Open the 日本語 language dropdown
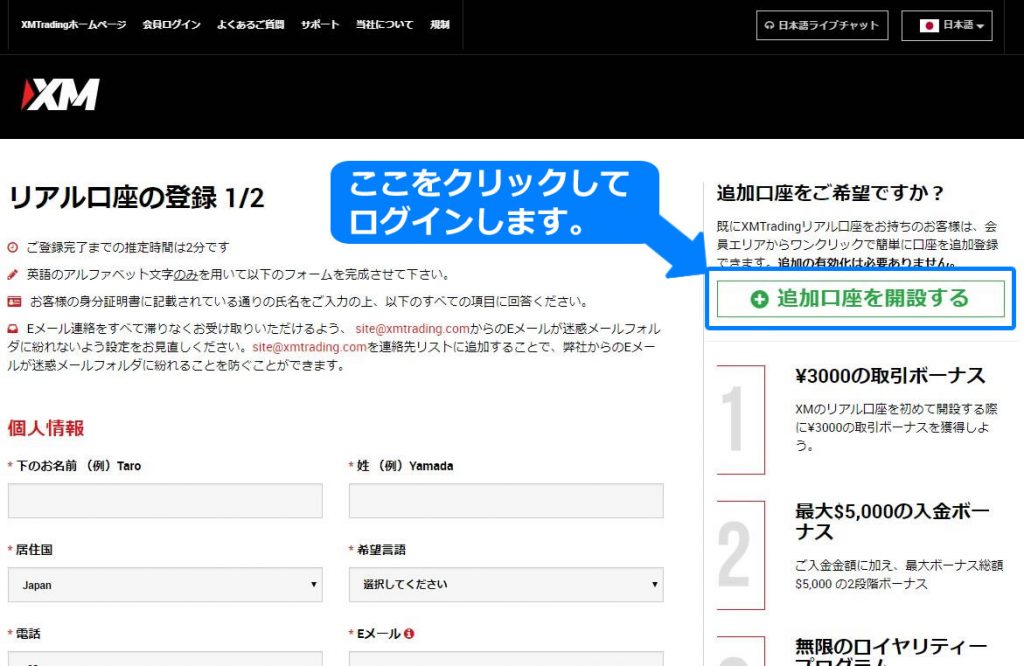The width and height of the screenshot is (1024, 666). [x=947, y=25]
